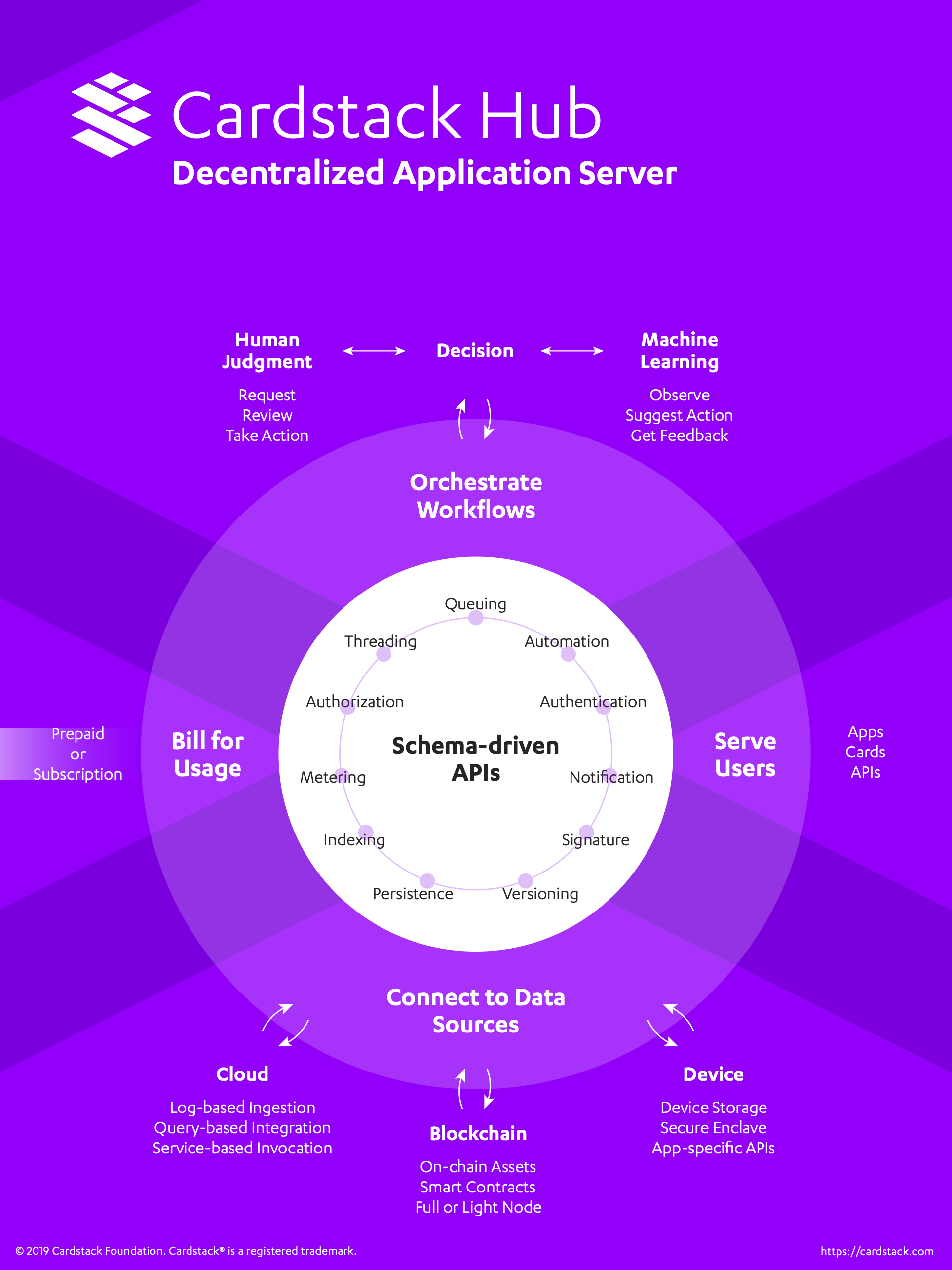Viewport: 952px width, 1270px height.
Task: Click the circular arrows below Decision
Action: coord(475,419)
